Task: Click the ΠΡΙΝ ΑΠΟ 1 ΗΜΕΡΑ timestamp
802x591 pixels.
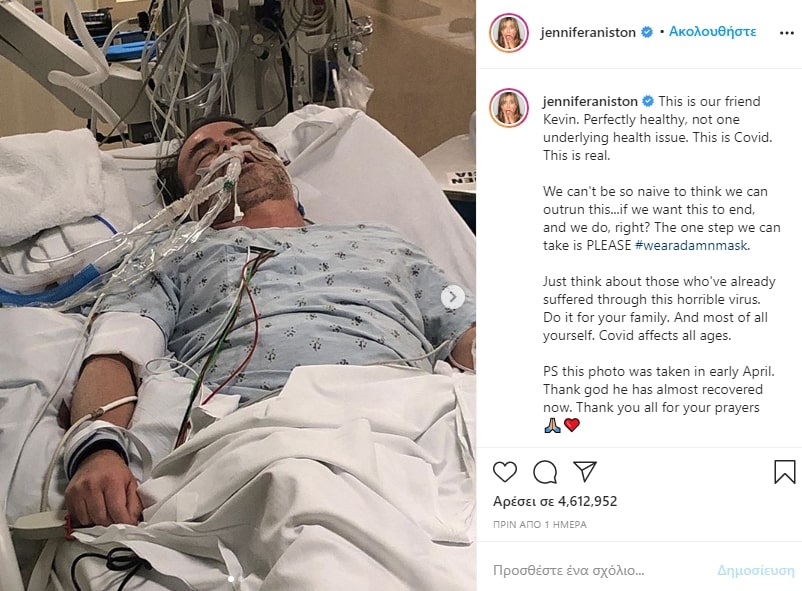Action: [540, 524]
